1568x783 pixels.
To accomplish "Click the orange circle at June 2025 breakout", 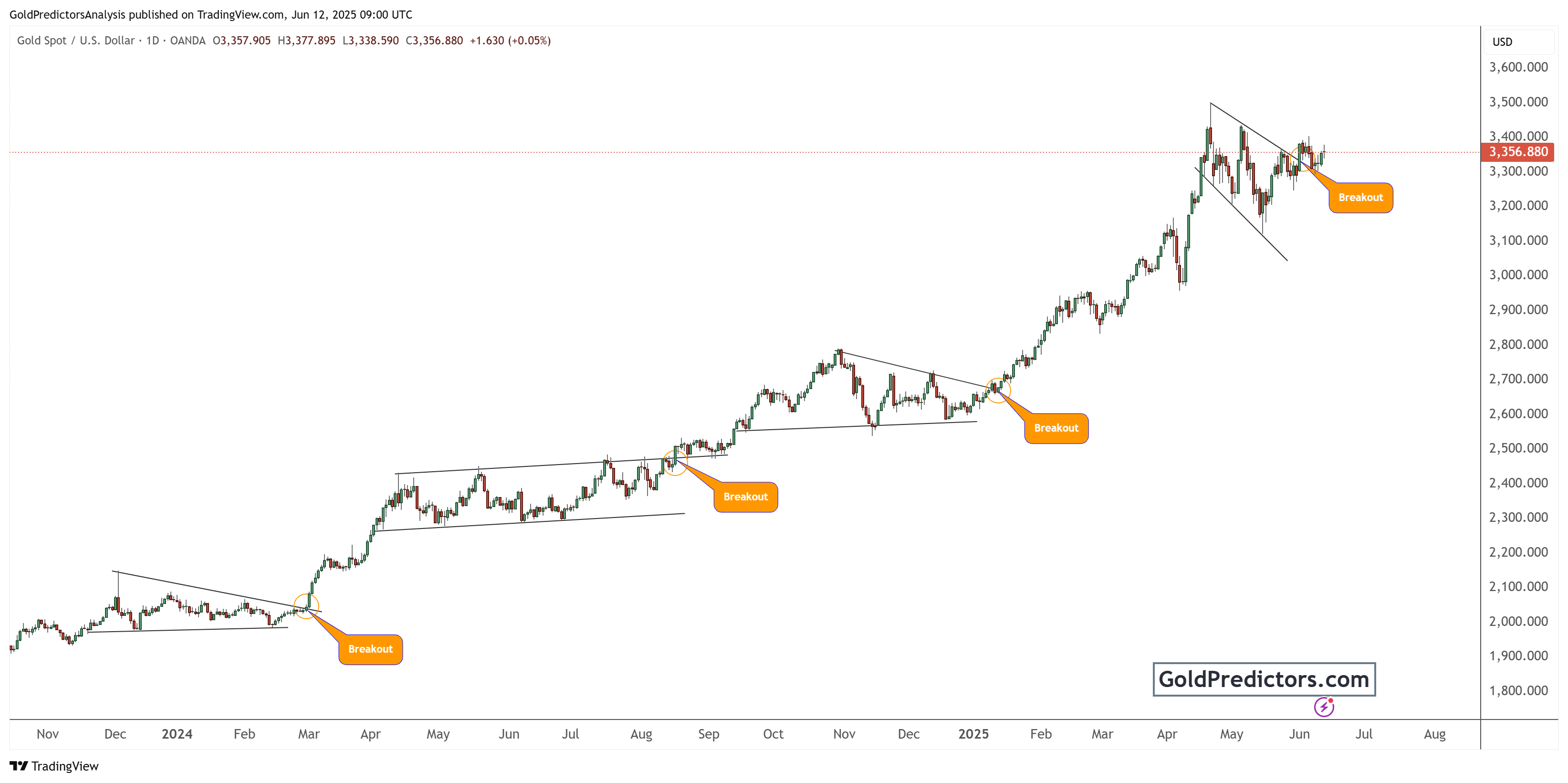I will tap(1303, 159).
